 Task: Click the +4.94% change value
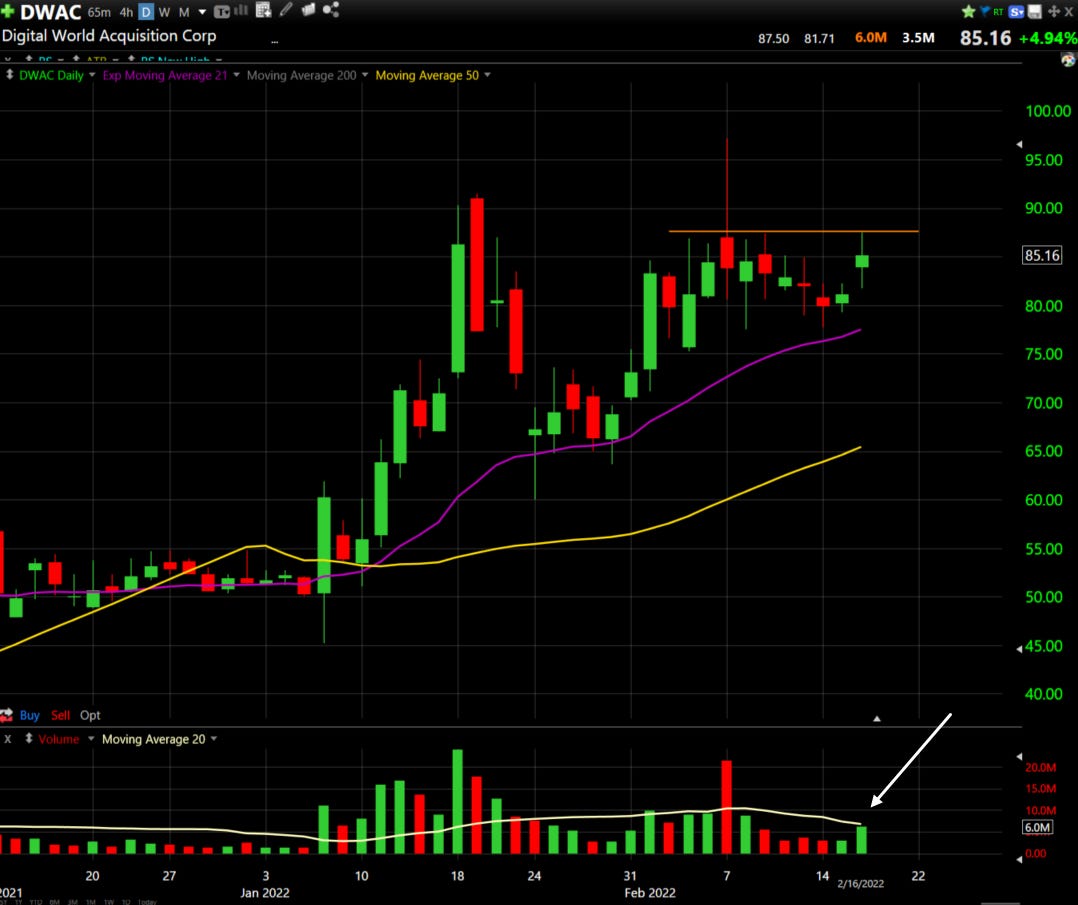(x=1048, y=38)
